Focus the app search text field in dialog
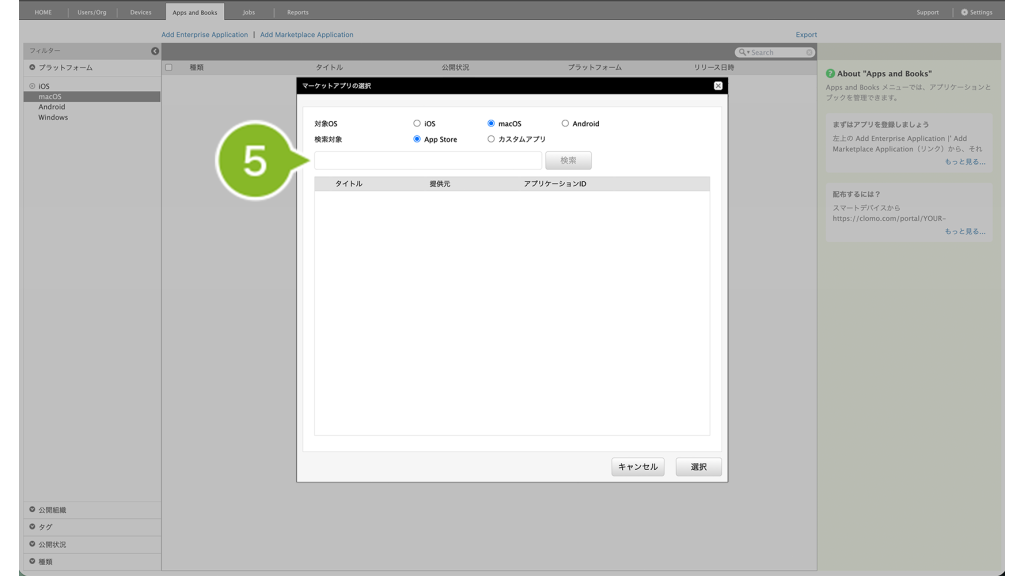This screenshot has height=576, width=1024. (428, 160)
